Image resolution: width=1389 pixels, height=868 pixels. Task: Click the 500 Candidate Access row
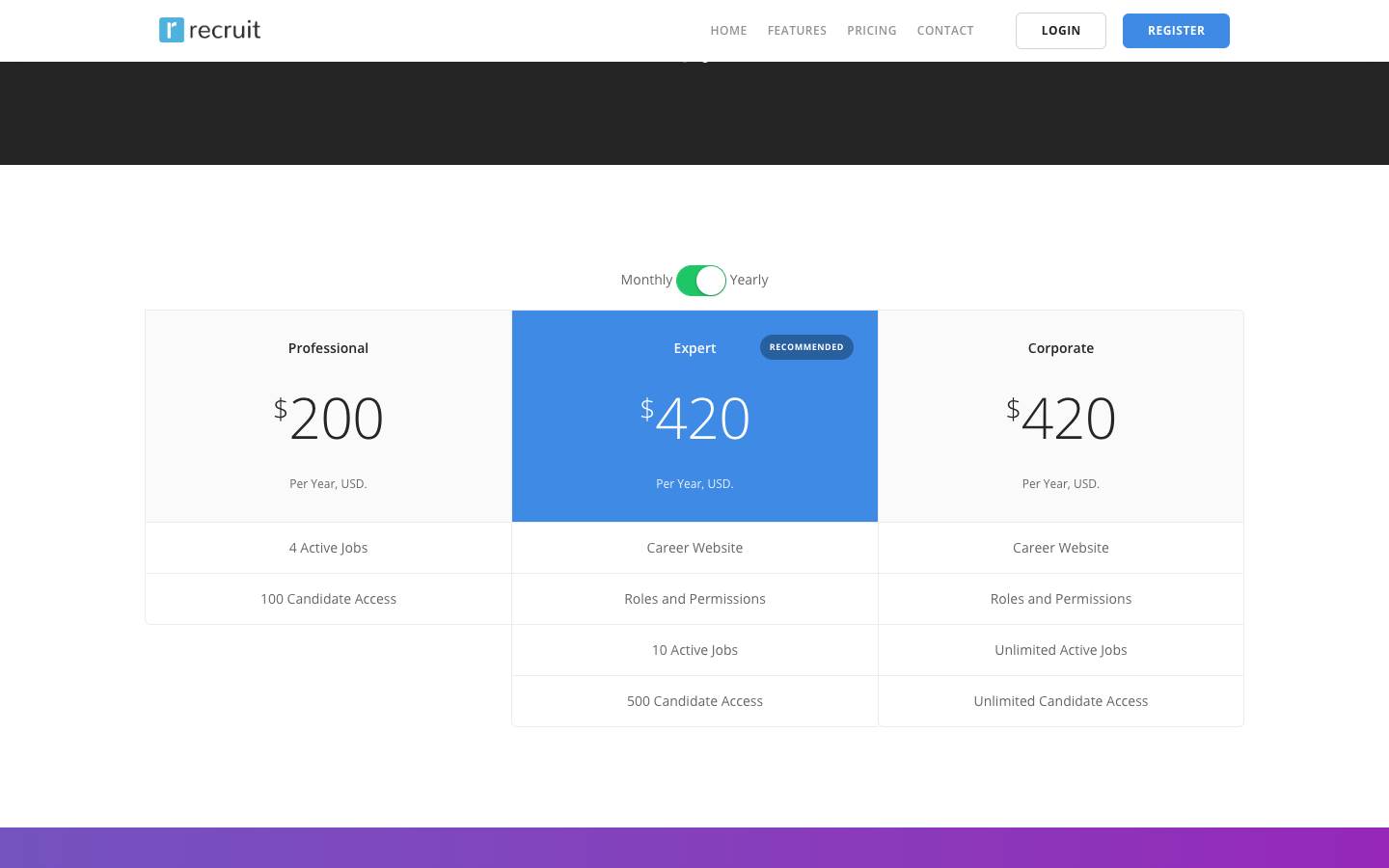coord(694,701)
